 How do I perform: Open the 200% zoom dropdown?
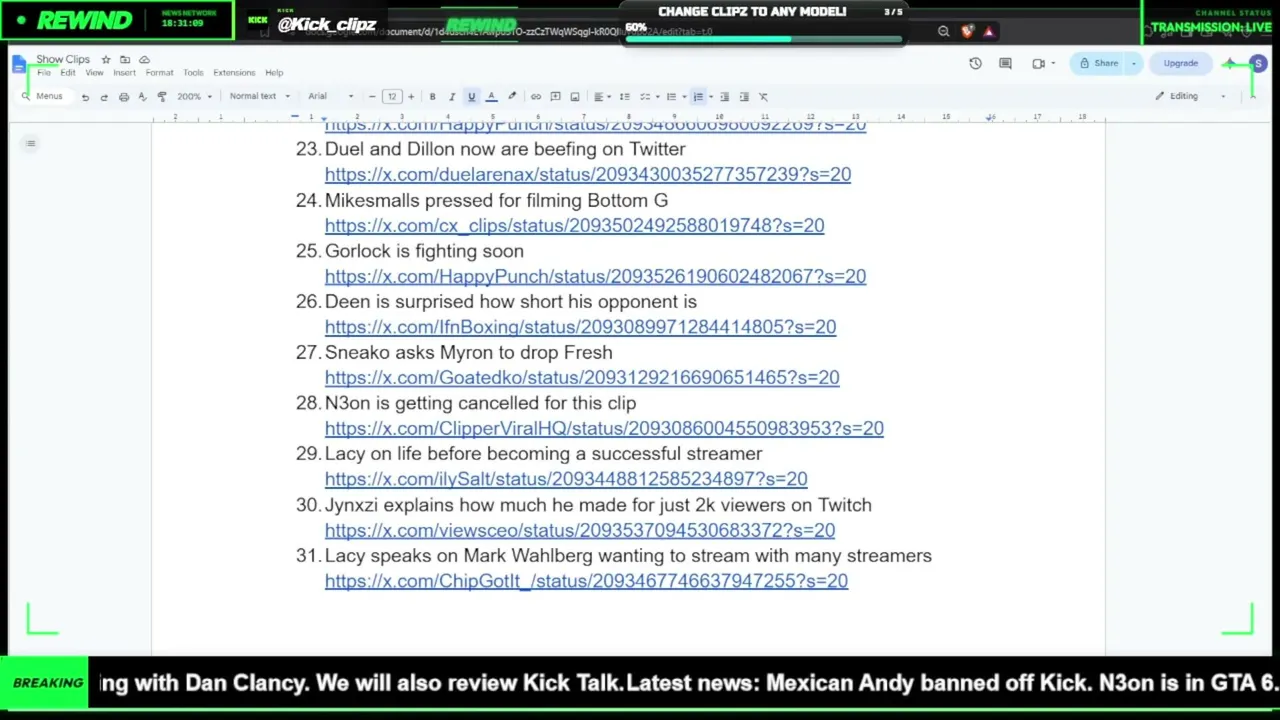pos(194,97)
